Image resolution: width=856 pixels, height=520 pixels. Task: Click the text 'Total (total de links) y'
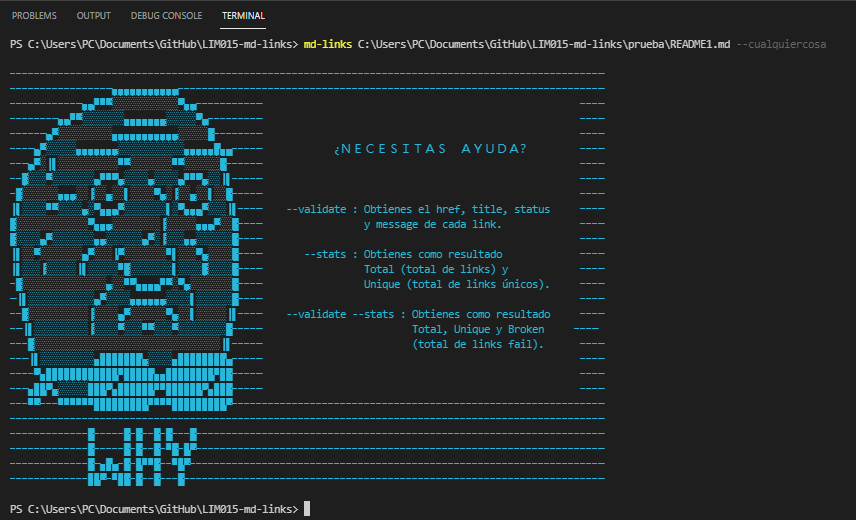(436, 269)
